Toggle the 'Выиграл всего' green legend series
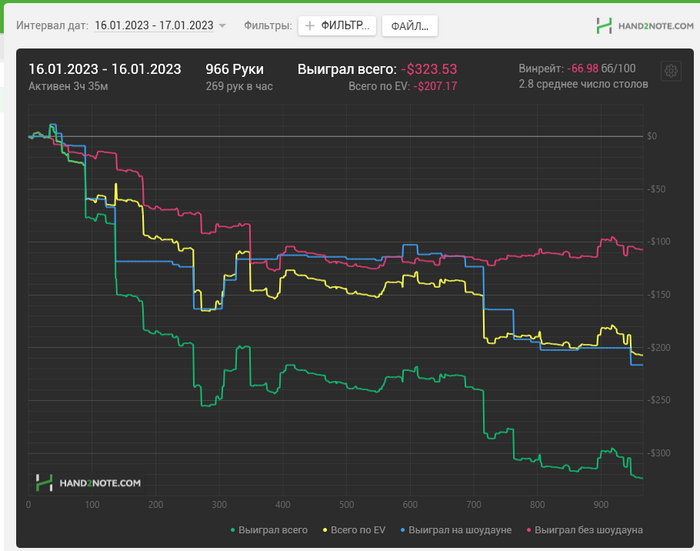Image resolution: width=700 pixels, height=551 pixels. (269, 530)
